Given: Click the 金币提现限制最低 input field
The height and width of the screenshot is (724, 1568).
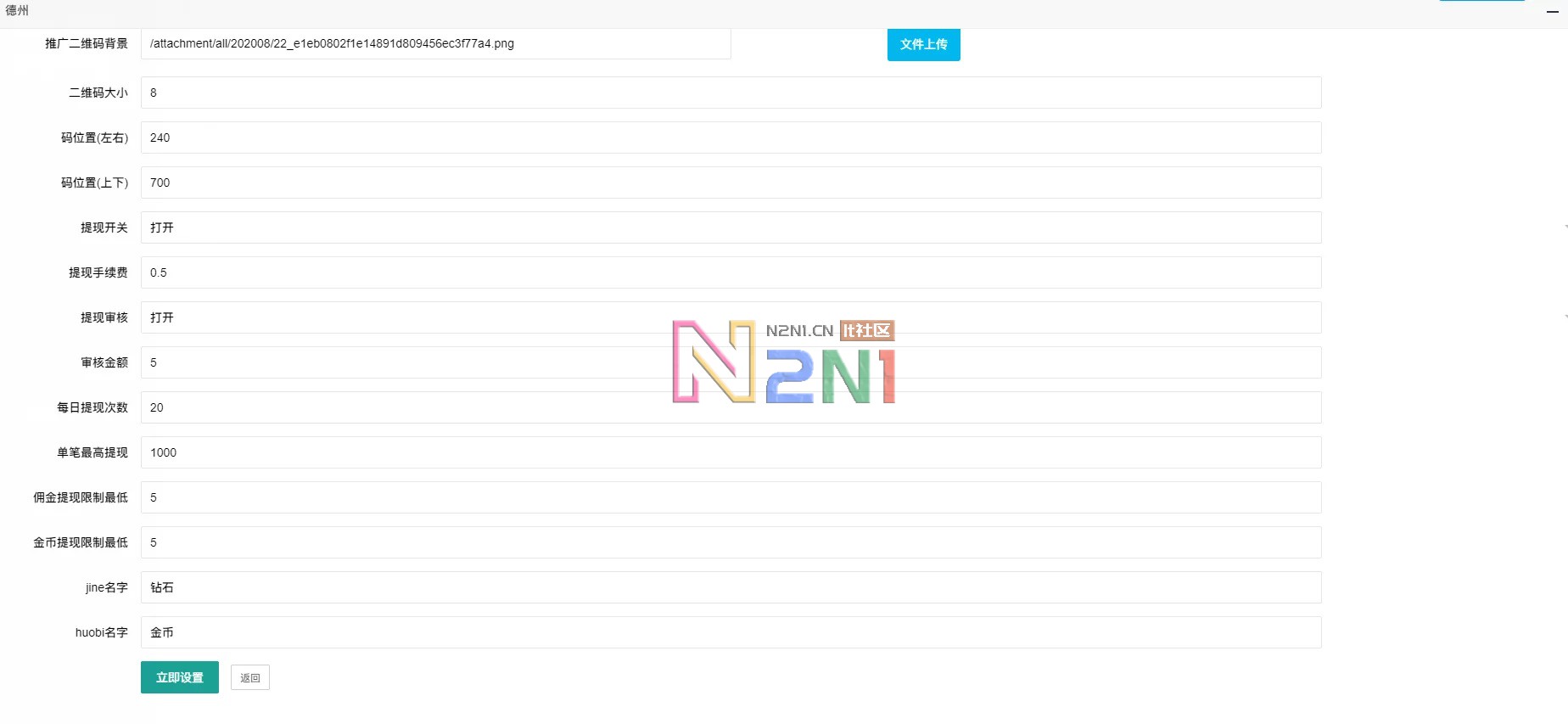Looking at the screenshot, I should point(730,542).
